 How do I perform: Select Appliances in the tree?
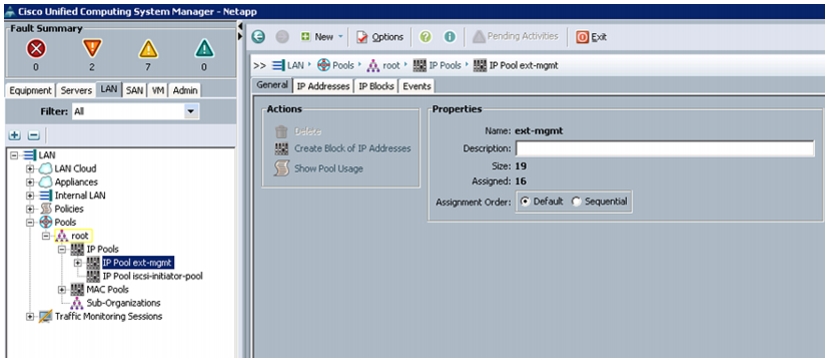tap(76, 182)
